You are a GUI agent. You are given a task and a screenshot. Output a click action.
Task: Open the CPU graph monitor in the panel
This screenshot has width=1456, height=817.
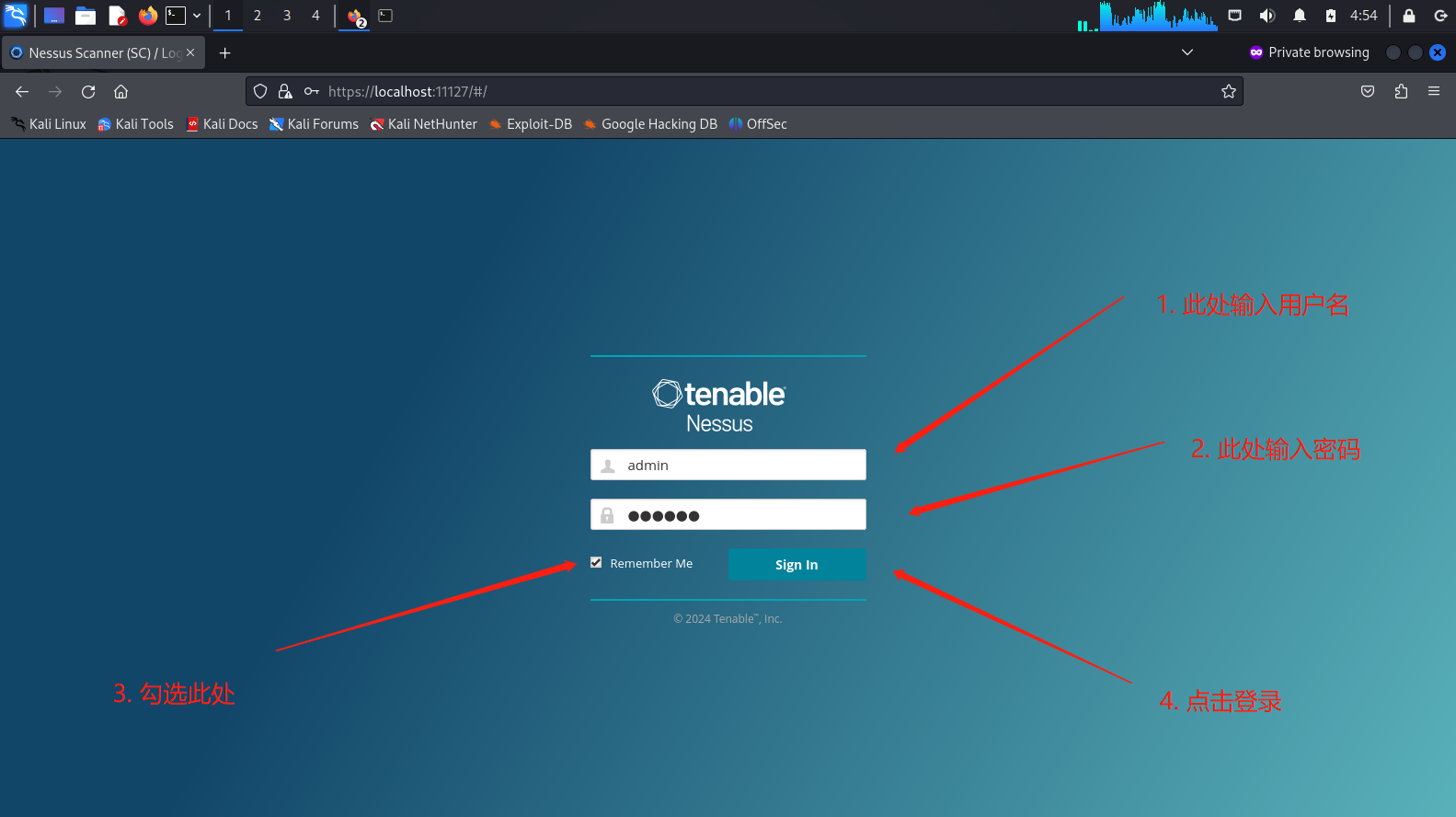tap(1158, 16)
